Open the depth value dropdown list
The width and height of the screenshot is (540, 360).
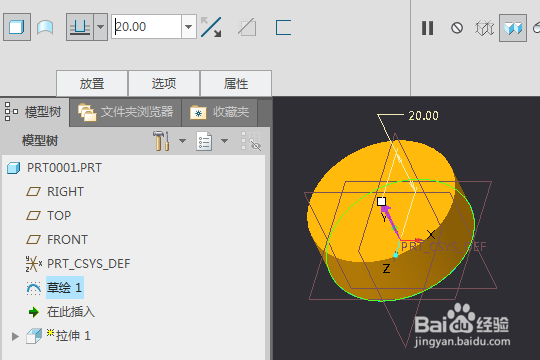click(x=189, y=27)
